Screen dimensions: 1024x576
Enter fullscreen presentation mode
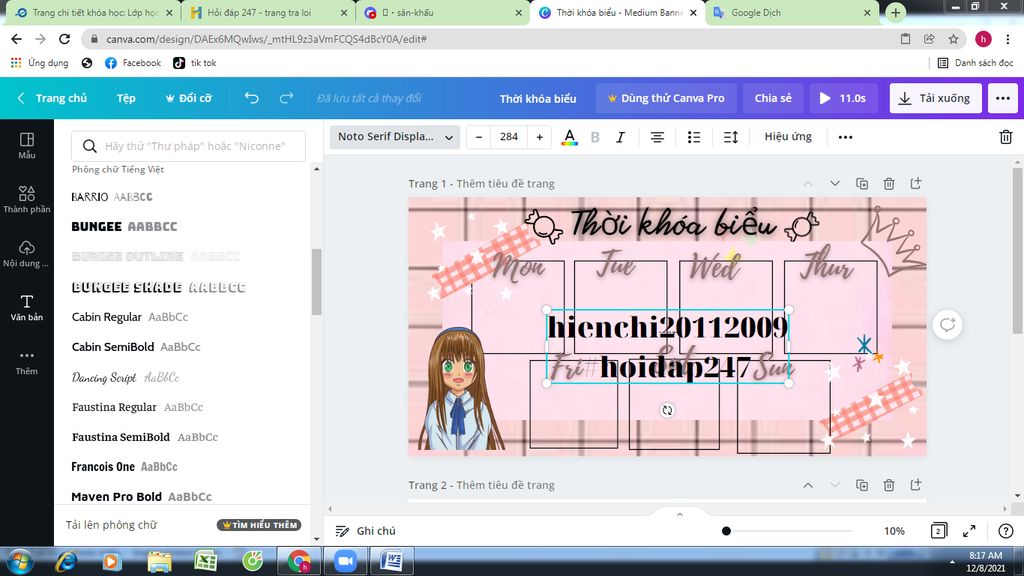(x=969, y=531)
